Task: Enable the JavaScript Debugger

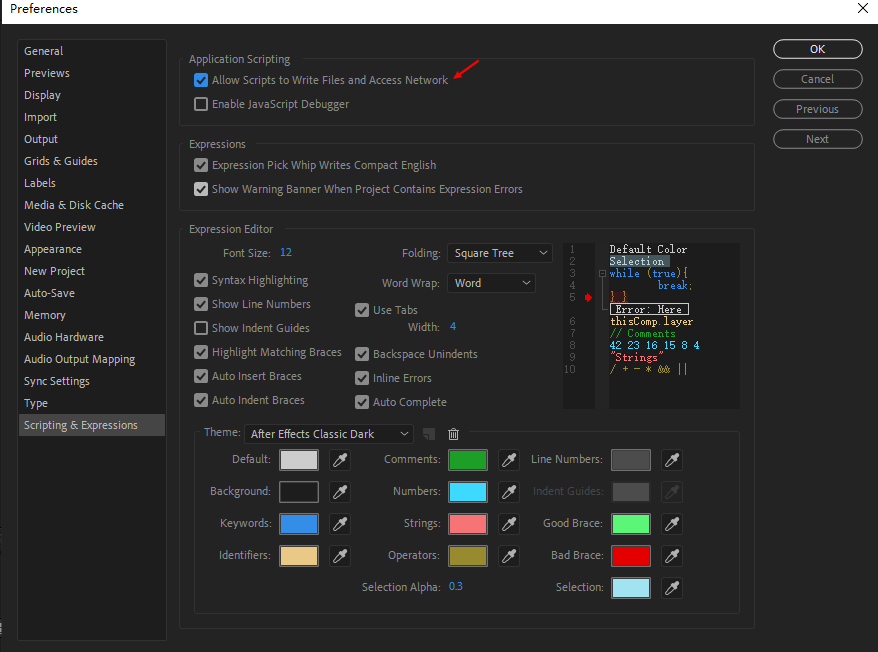Action: pyautogui.click(x=200, y=103)
